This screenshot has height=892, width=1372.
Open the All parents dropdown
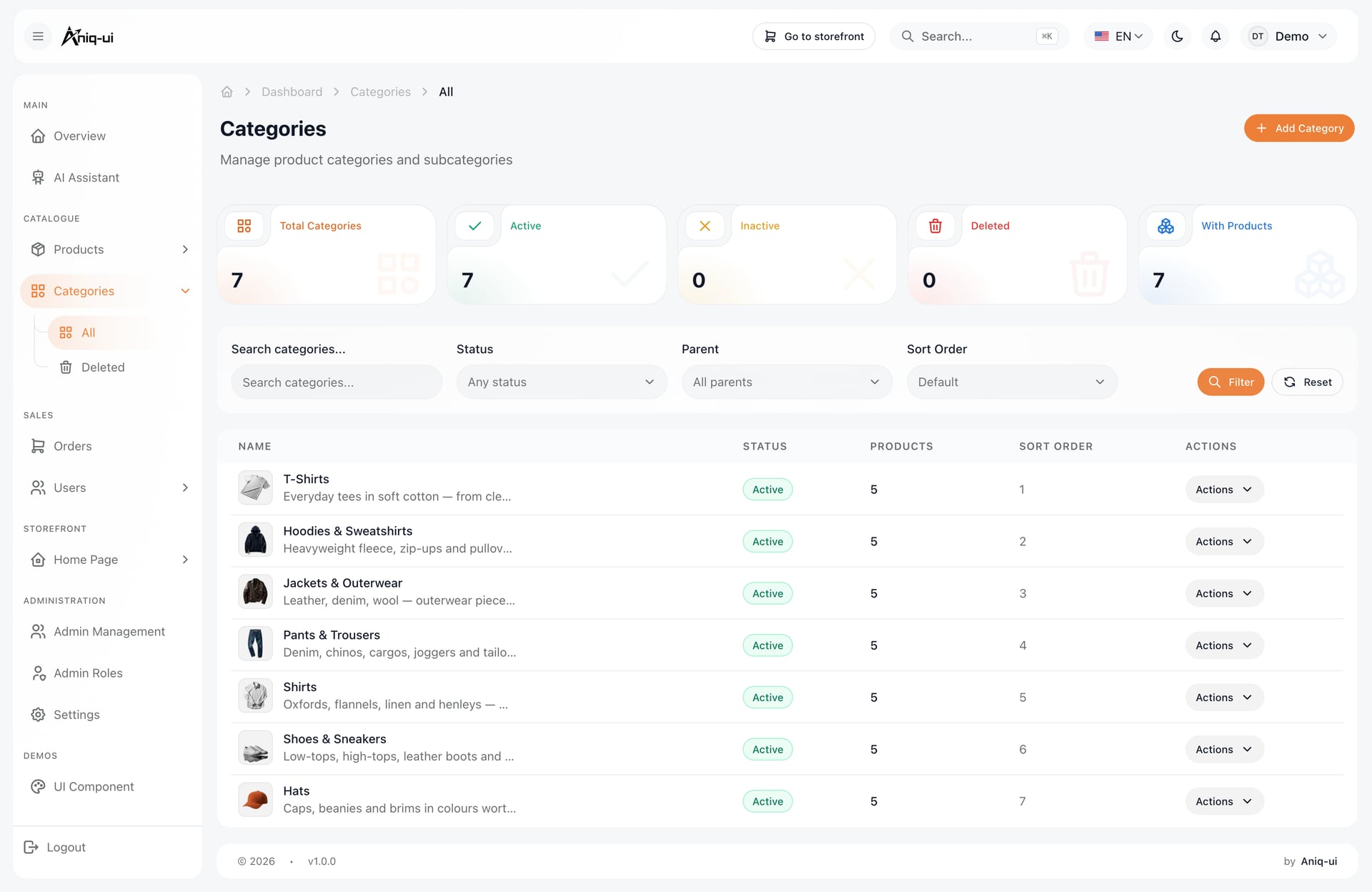pyautogui.click(x=787, y=382)
